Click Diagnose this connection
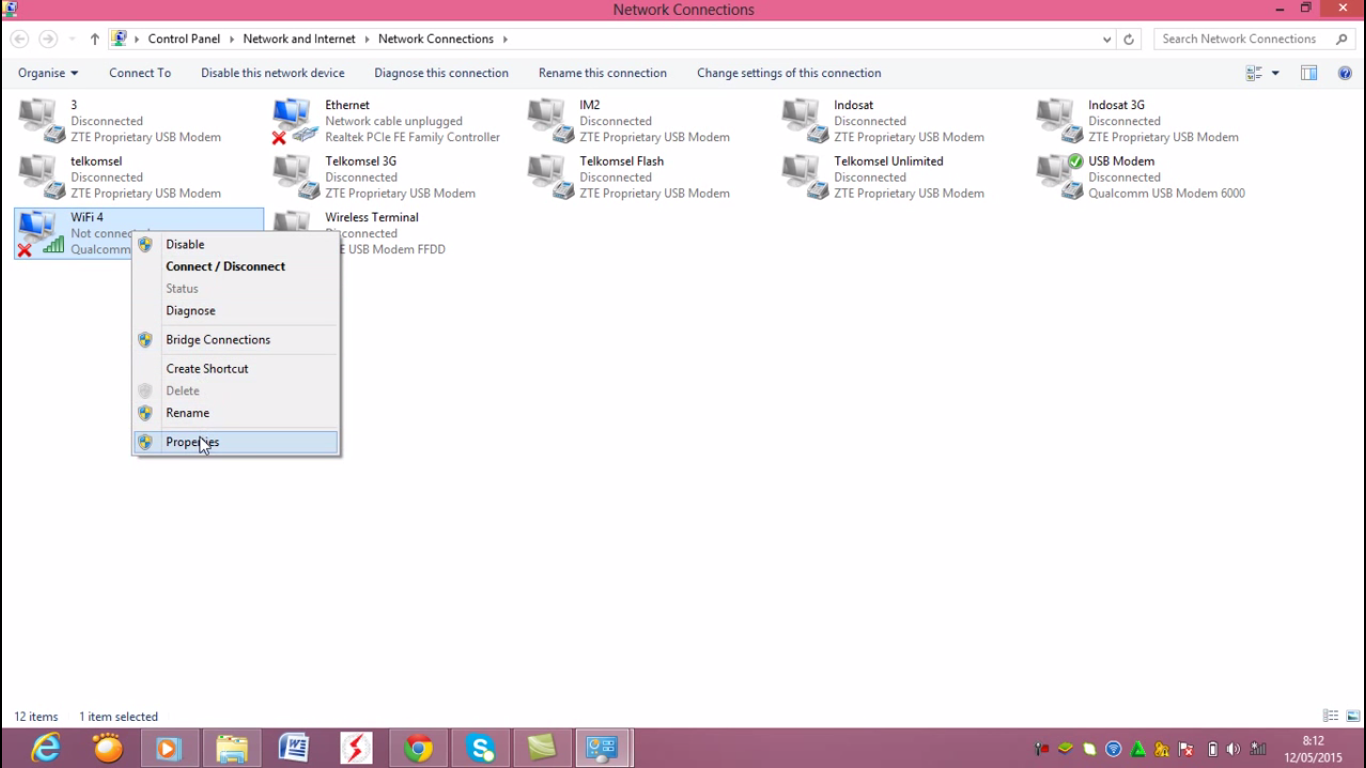 coord(441,73)
